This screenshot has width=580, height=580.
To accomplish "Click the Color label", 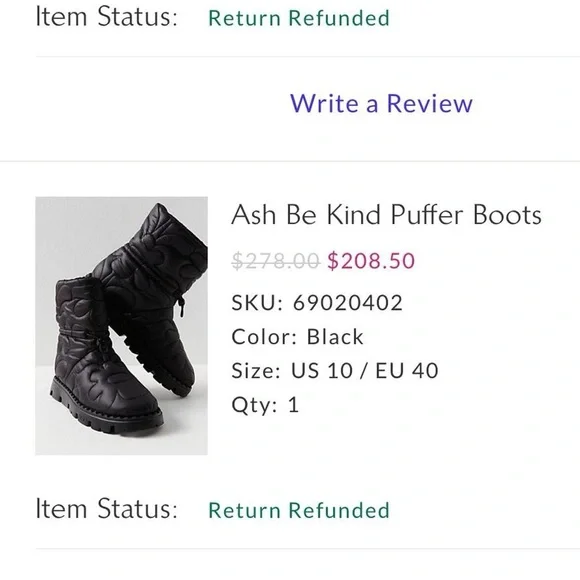I will click(264, 337).
